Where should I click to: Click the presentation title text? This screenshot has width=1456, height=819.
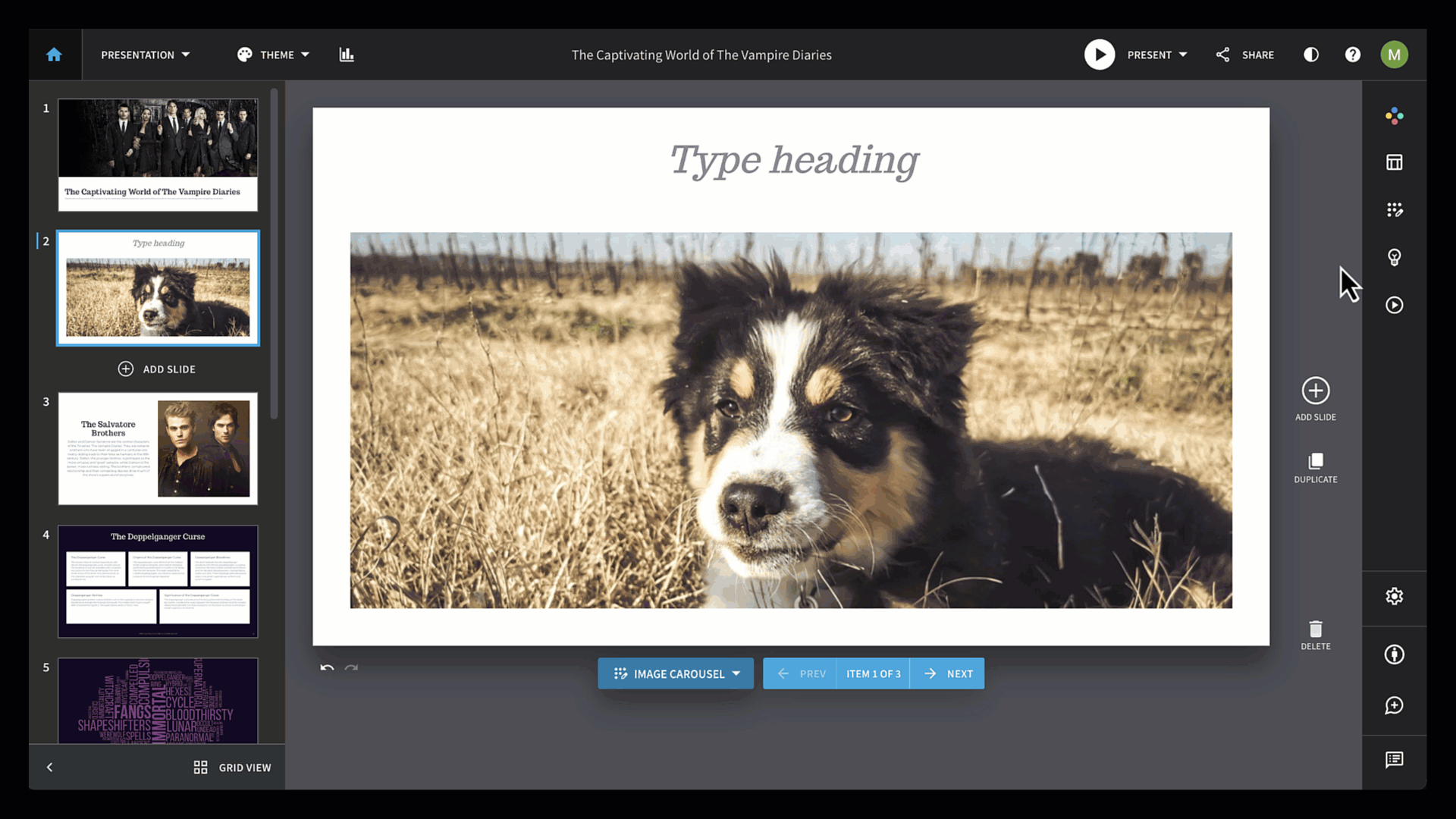coord(701,55)
